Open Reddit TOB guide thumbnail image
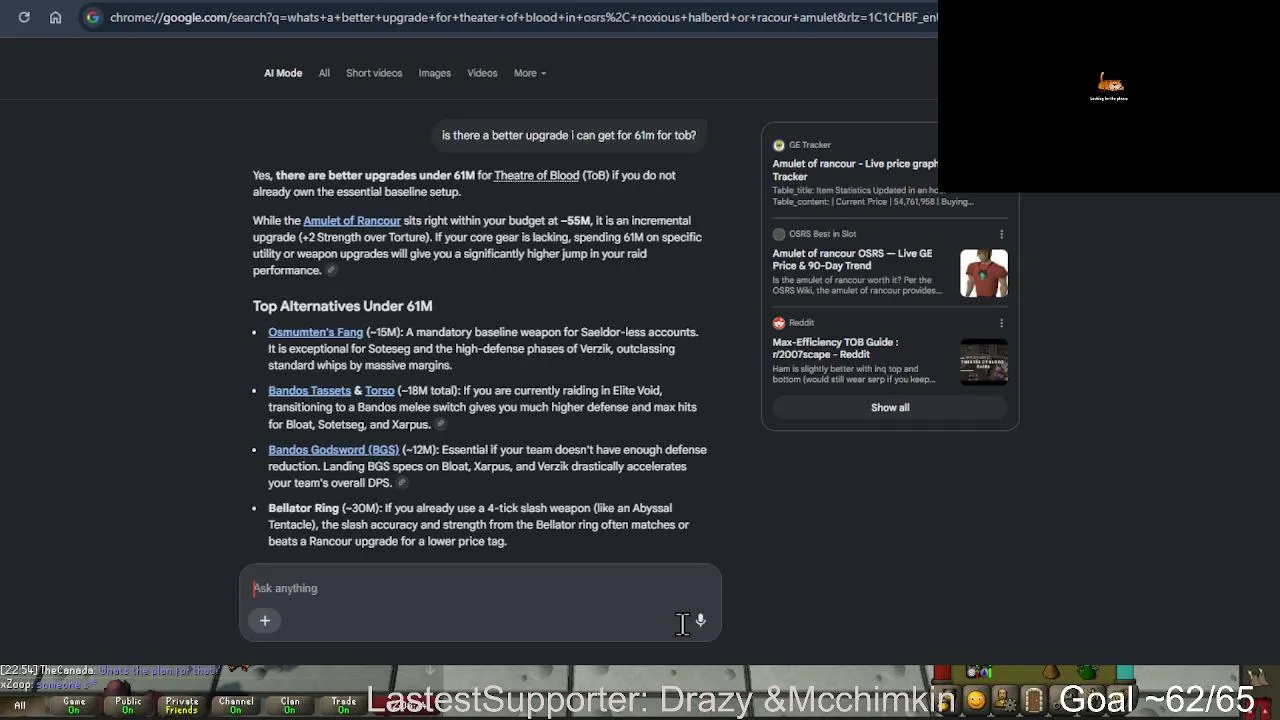The height and width of the screenshot is (720, 1280). pyautogui.click(x=984, y=362)
